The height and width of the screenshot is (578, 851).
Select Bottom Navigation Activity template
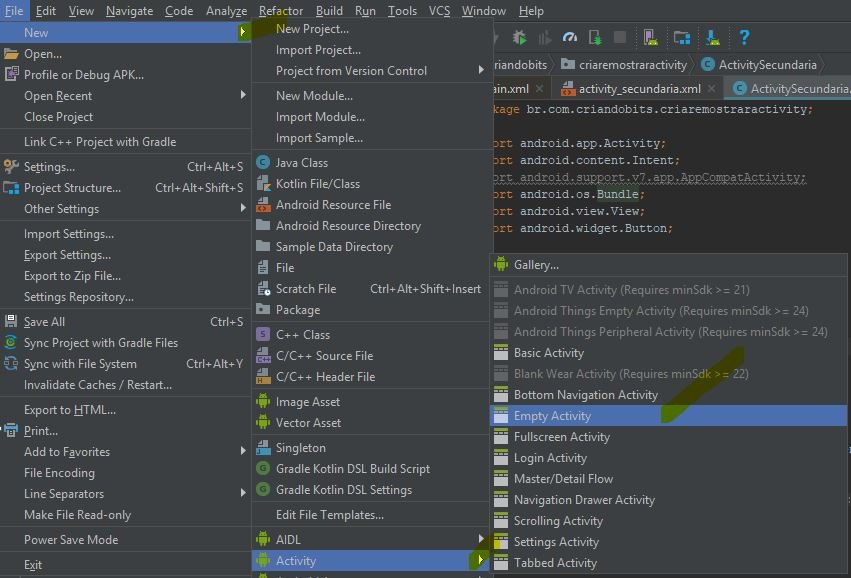click(x=669, y=395)
